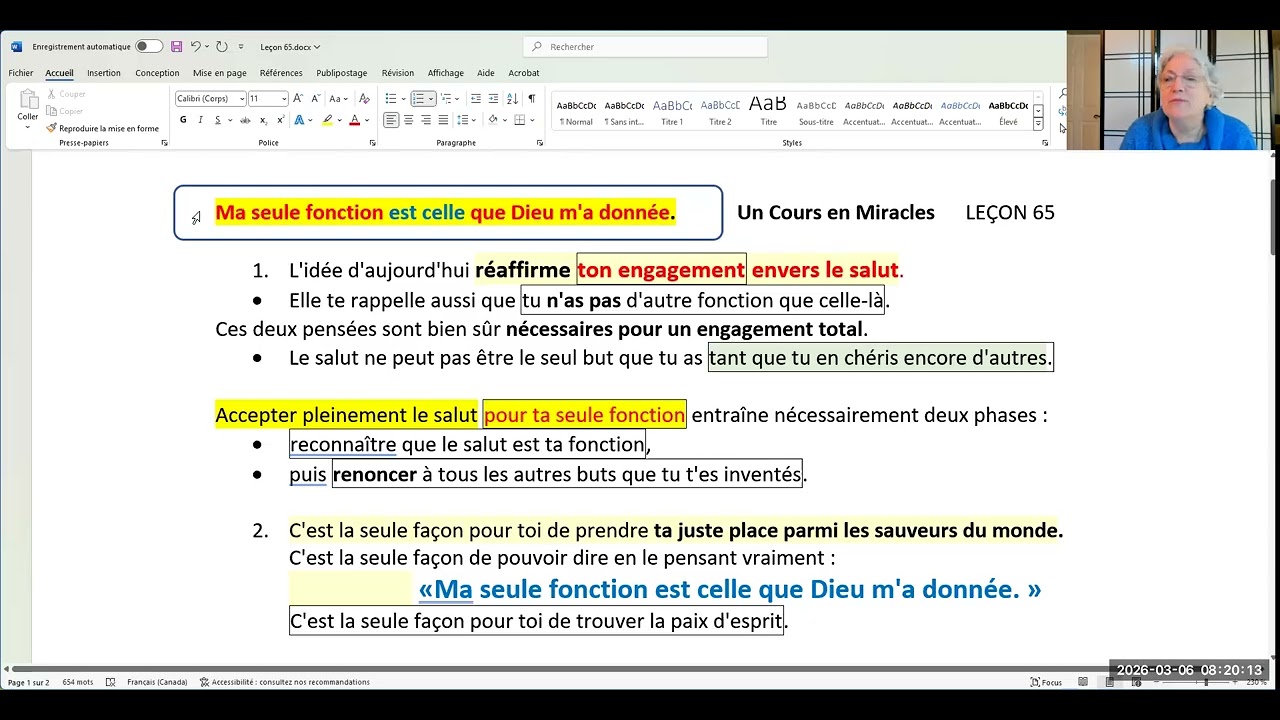The image size is (1280, 720).
Task: Apply bold with the G button
Action: (x=183, y=120)
